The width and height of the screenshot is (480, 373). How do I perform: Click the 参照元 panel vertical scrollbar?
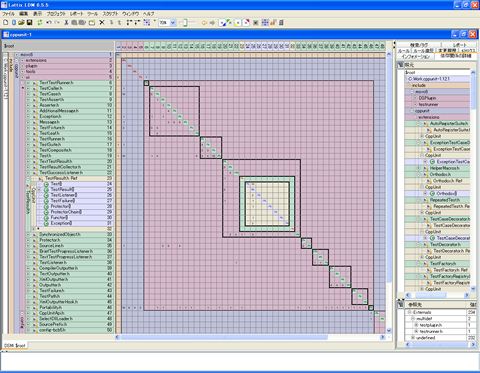click(x=473, y=180)
